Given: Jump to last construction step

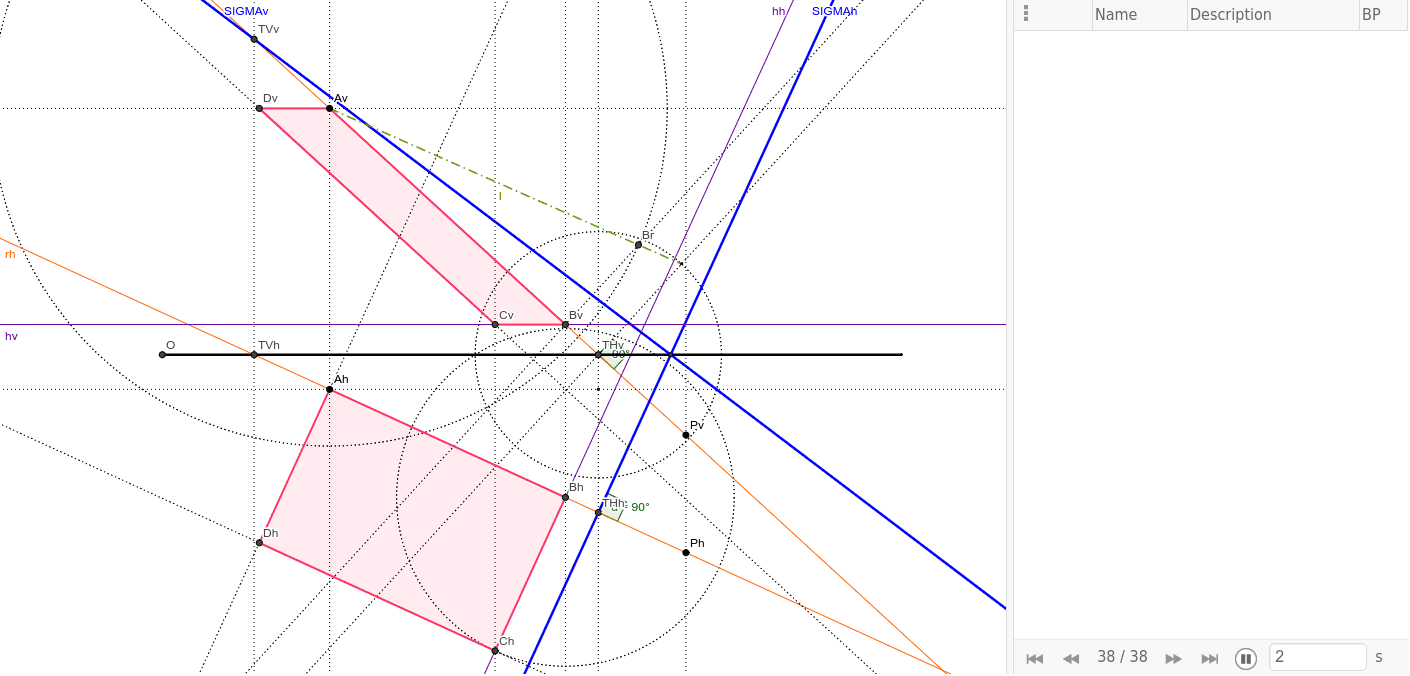Looking at the screenshot, I should tap(1210, 658).
